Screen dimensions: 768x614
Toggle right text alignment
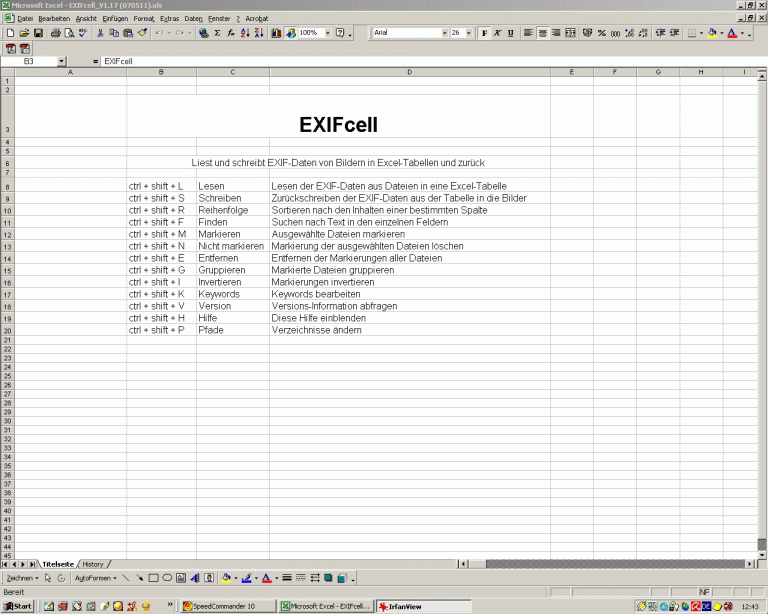pyautogui.click(x=556, y=33)
